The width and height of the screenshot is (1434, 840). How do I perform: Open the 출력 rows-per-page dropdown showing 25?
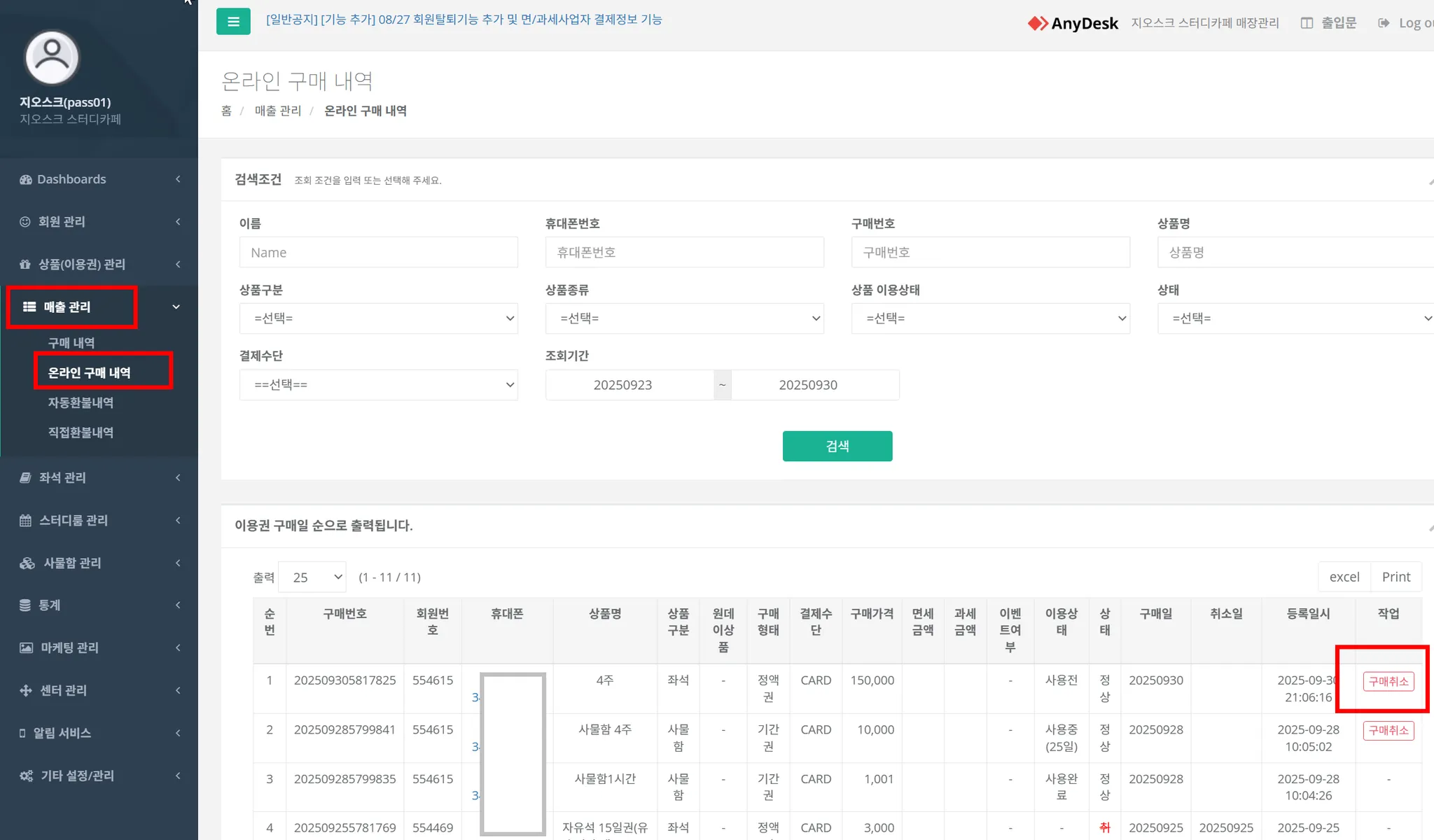pyautogui.click(x=312, y=577)
